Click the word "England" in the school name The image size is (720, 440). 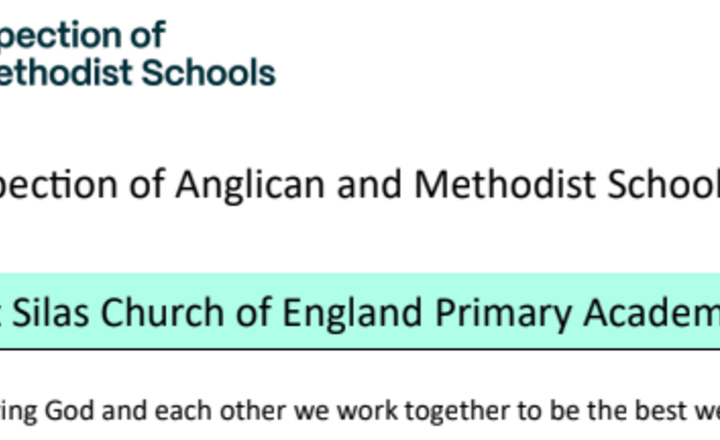coord(328,313)
